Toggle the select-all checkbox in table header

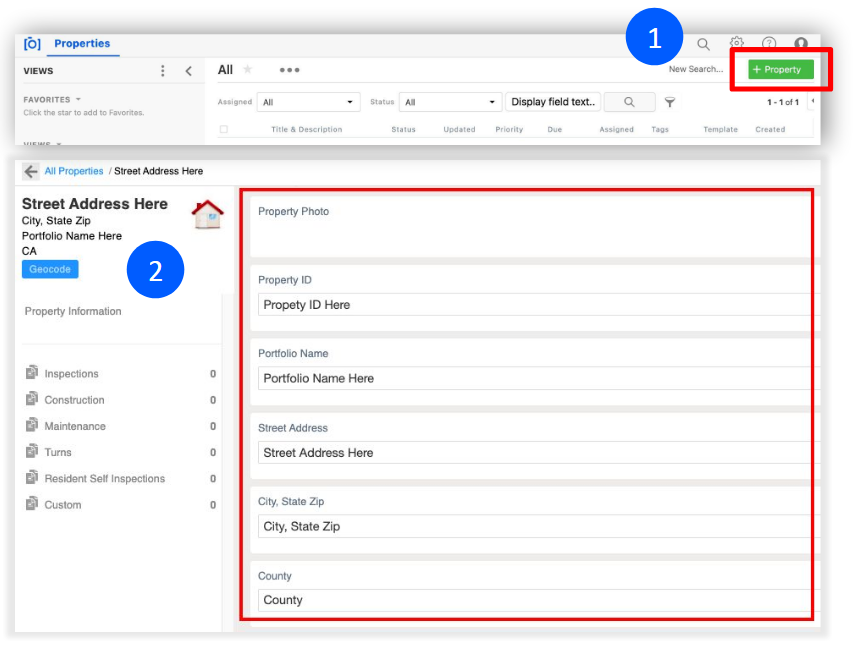coord(224,130)
